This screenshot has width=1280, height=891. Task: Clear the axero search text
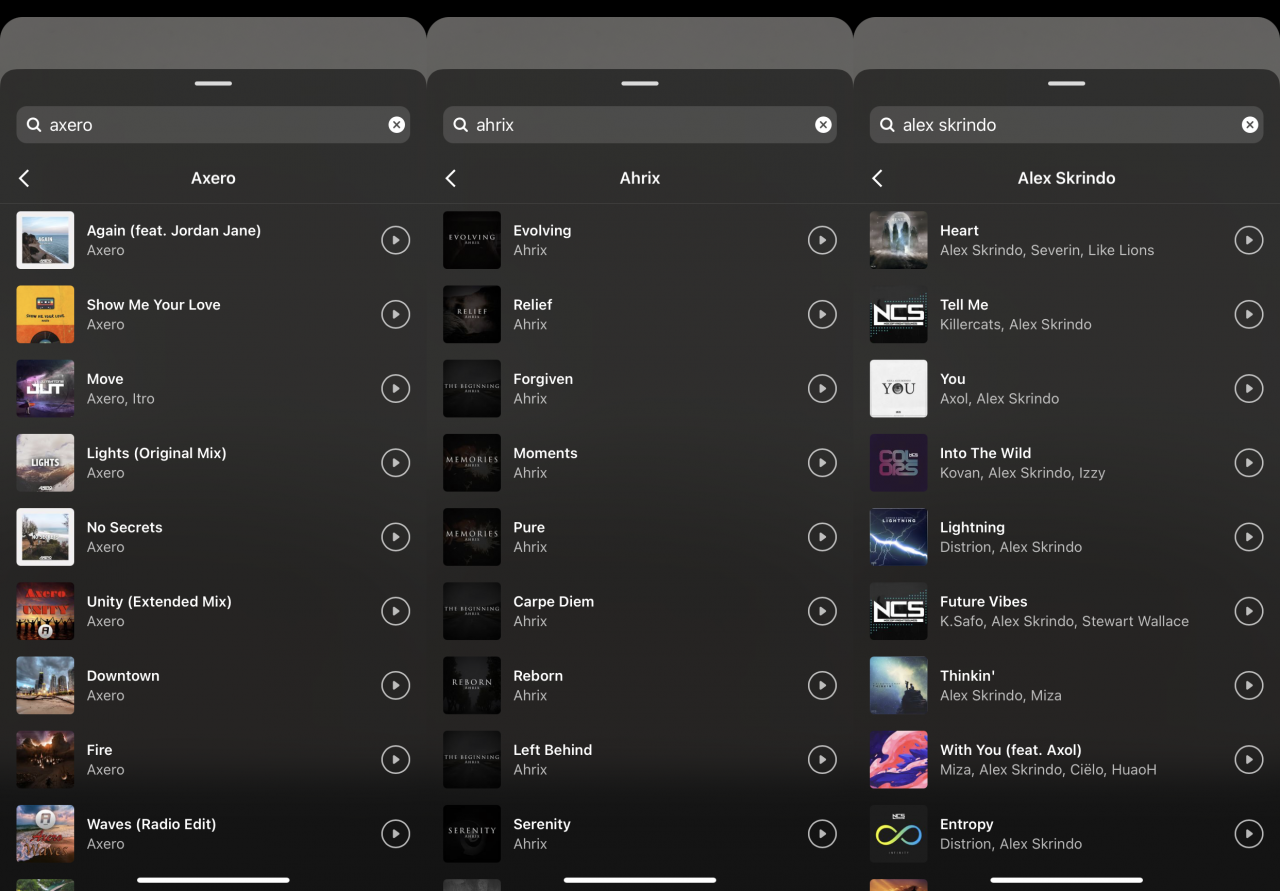coord(397,125)
